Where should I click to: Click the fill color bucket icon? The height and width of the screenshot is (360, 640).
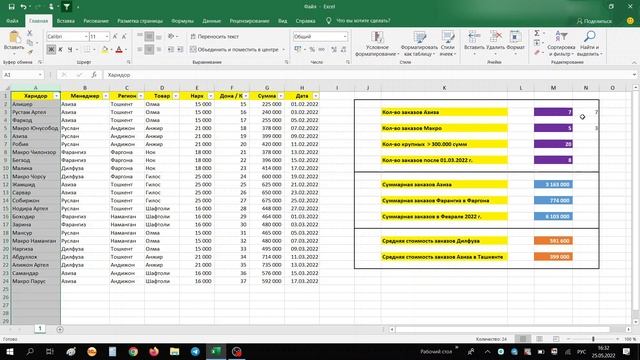click(104, 49)
